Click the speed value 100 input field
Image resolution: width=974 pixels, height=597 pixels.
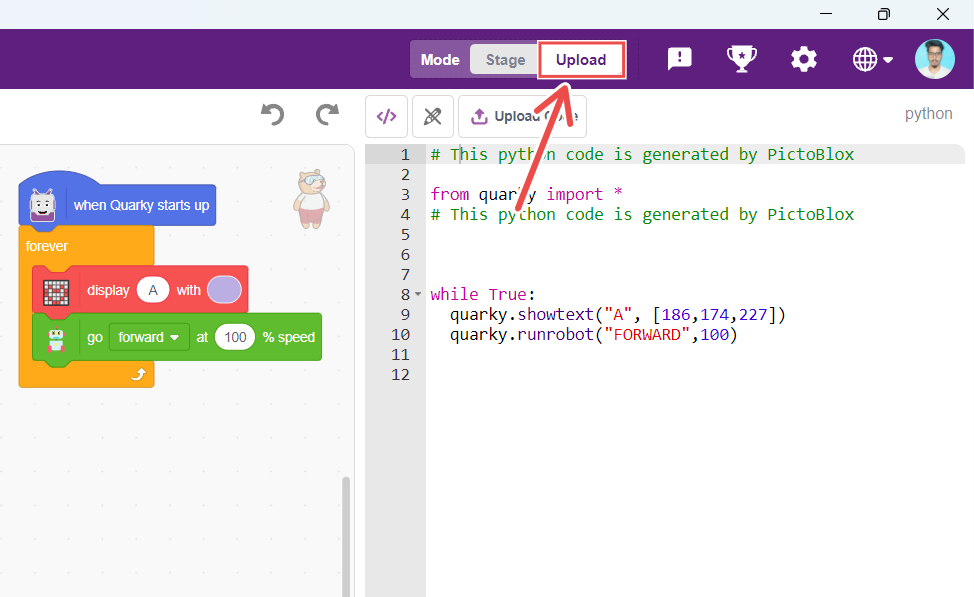point(235,337)
